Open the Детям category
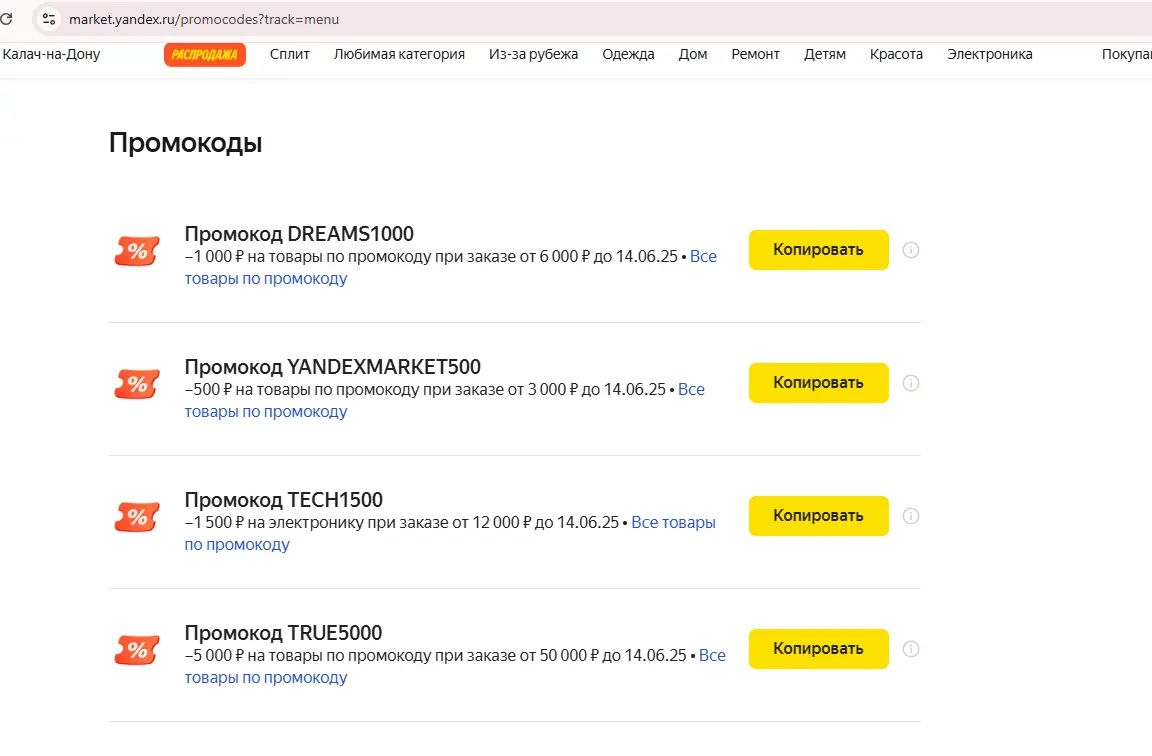Screen dimensions: 1152x756 pos(824,54)
